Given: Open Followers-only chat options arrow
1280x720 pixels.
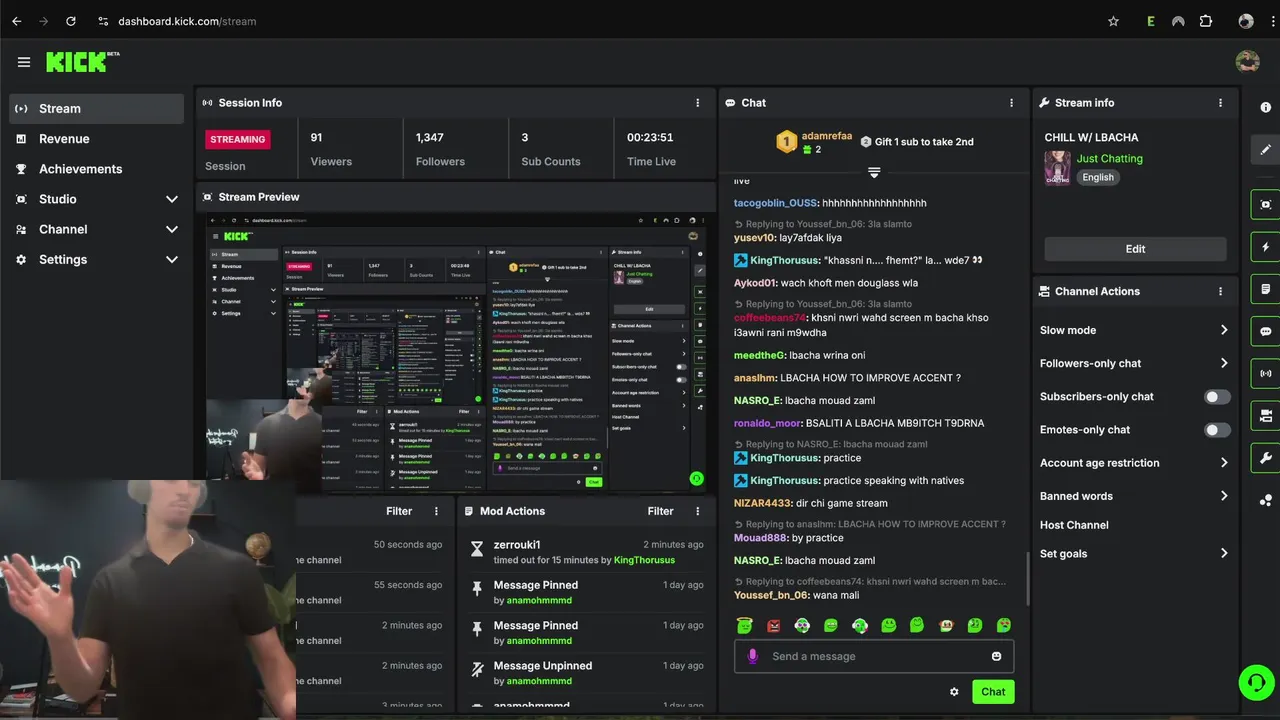Looking at the screenshot, I should click(1224, 363).
